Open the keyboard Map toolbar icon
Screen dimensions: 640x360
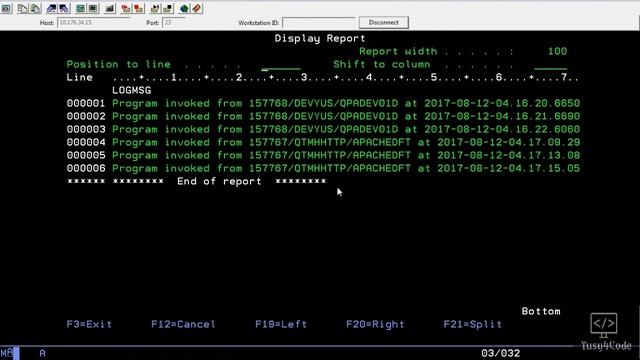pos(110,8)
